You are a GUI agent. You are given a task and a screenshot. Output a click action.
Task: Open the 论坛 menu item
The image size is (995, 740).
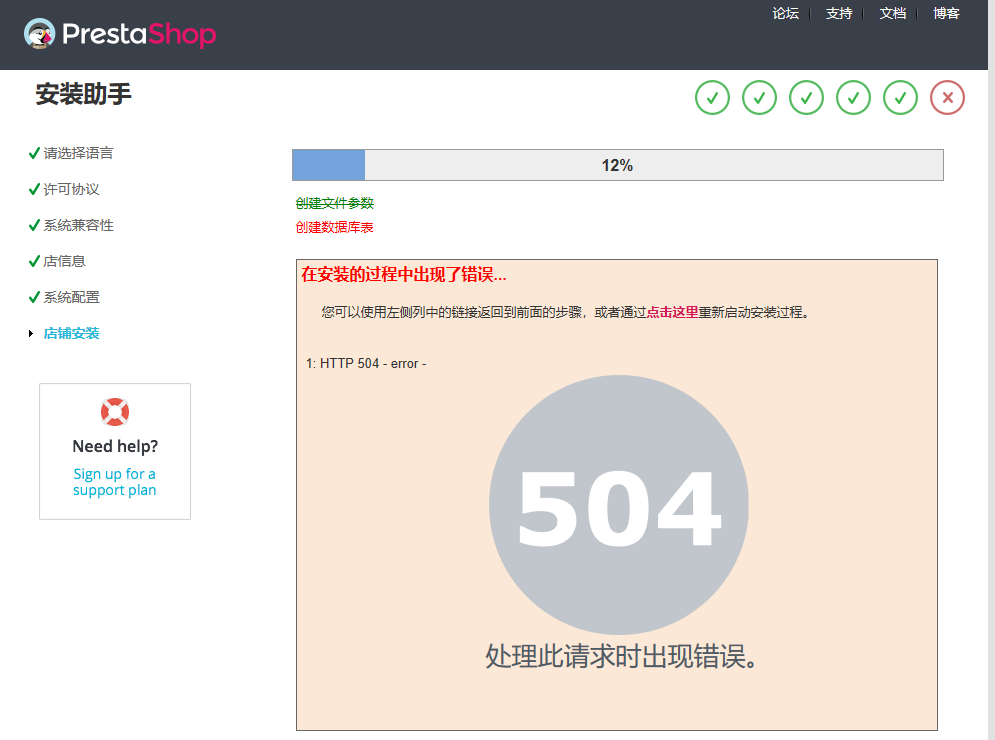coord(786,14)
